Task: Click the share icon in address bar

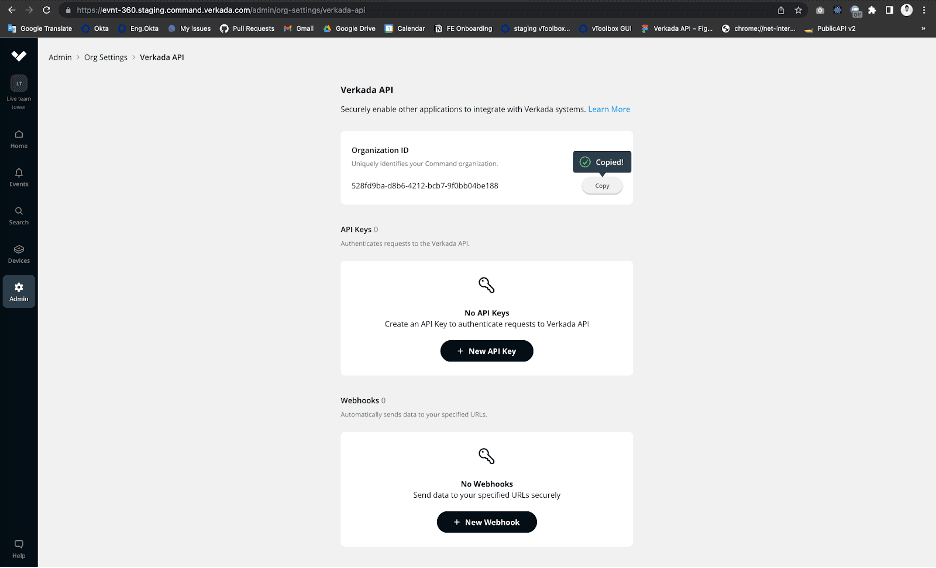Action: [781, 10]
